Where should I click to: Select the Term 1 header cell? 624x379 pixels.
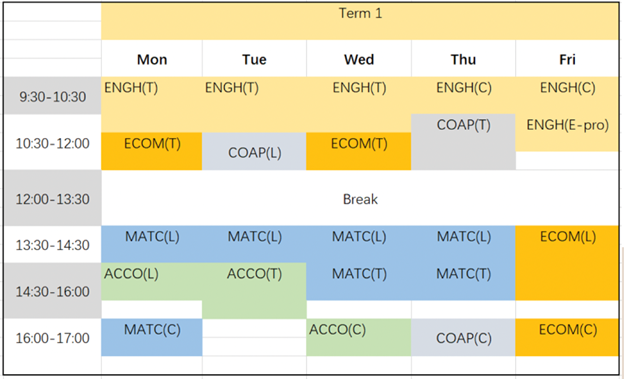pyautogui.click(x=360, y=21)
